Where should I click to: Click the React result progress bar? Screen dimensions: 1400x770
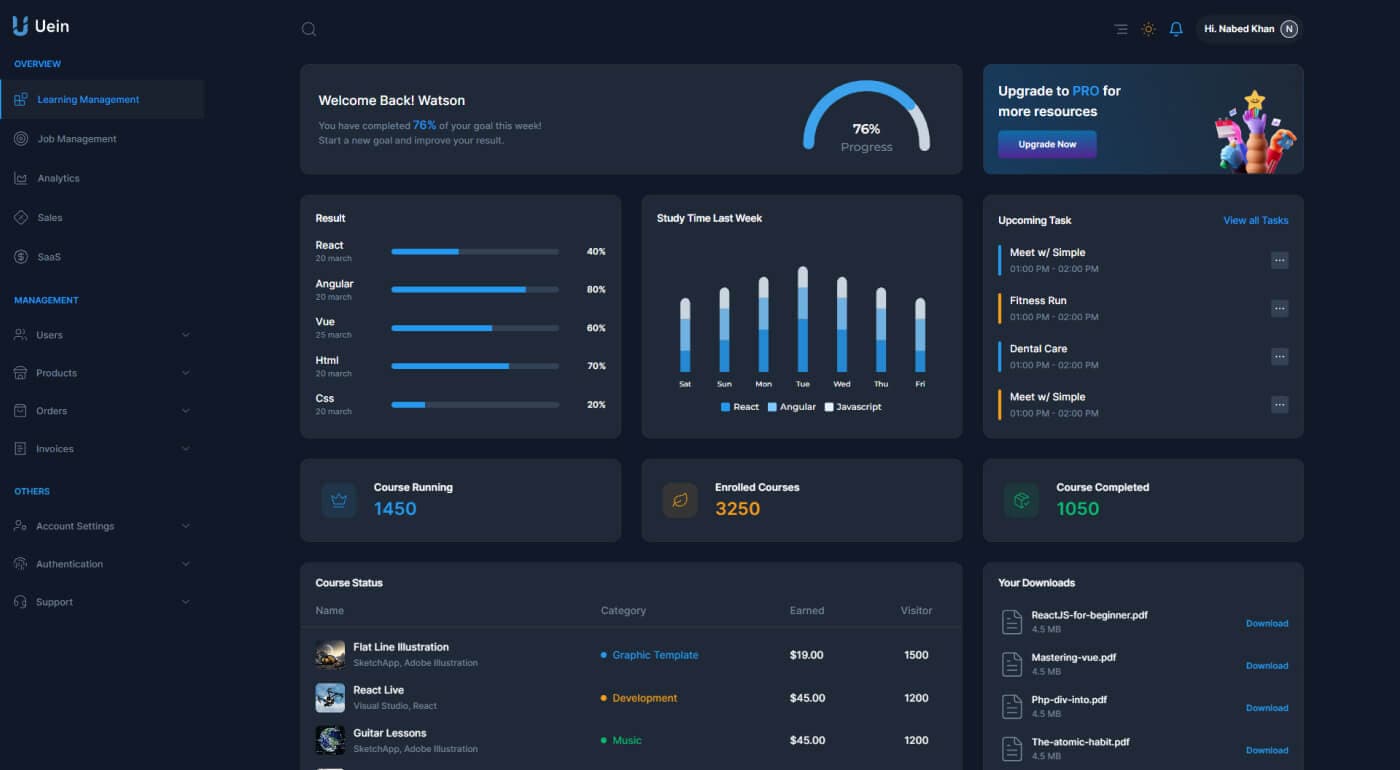[x=475, y=251]
